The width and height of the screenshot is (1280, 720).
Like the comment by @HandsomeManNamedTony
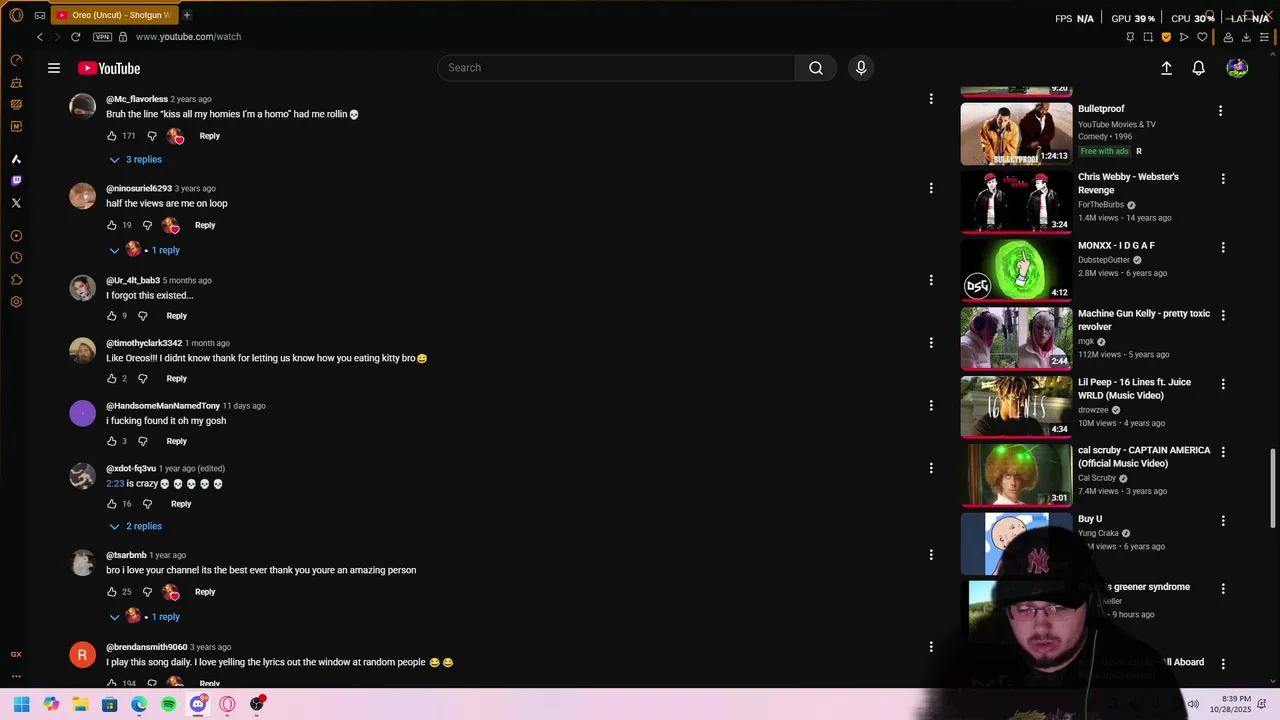(112, 441)
